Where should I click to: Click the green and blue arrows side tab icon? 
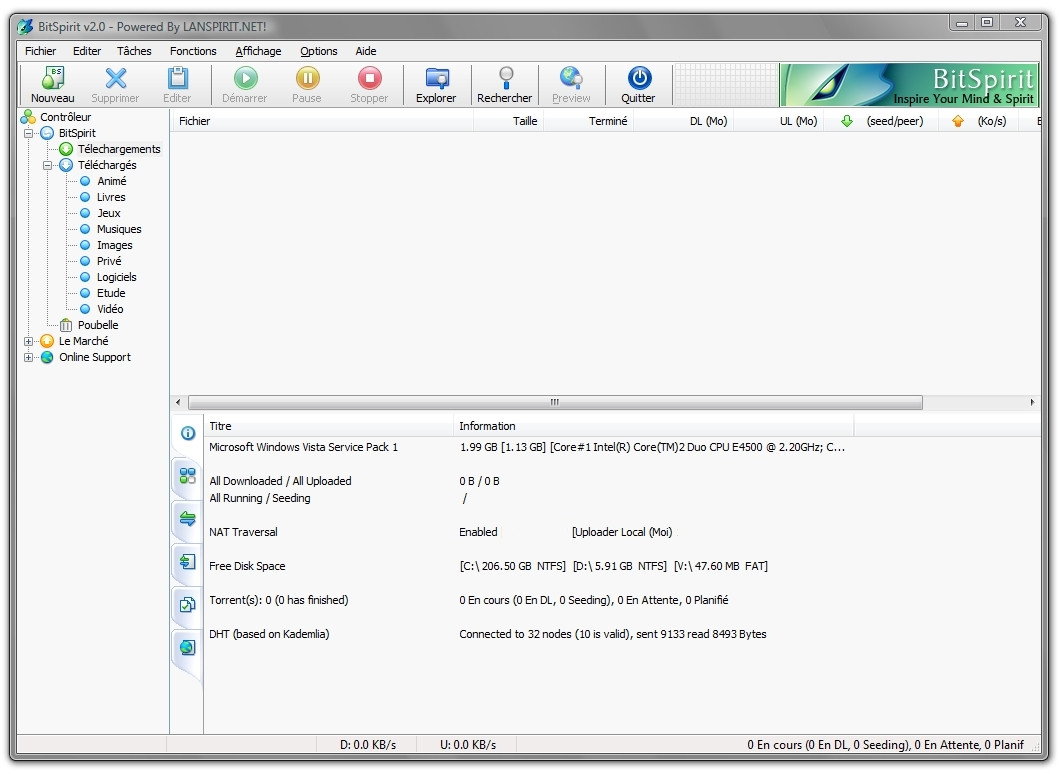pos(187,518)
